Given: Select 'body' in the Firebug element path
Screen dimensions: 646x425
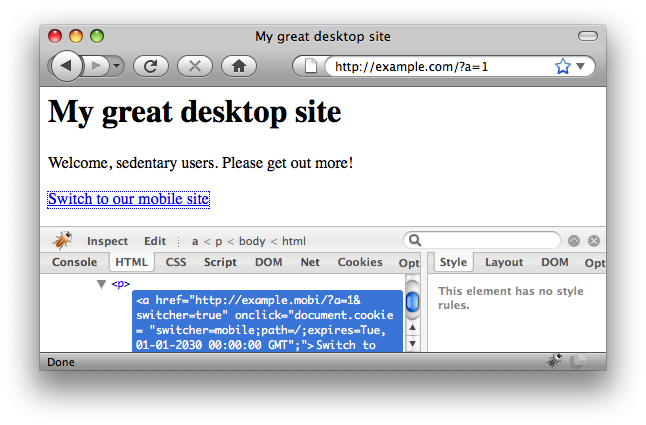Looking at the screenshot, I should 252,241.
